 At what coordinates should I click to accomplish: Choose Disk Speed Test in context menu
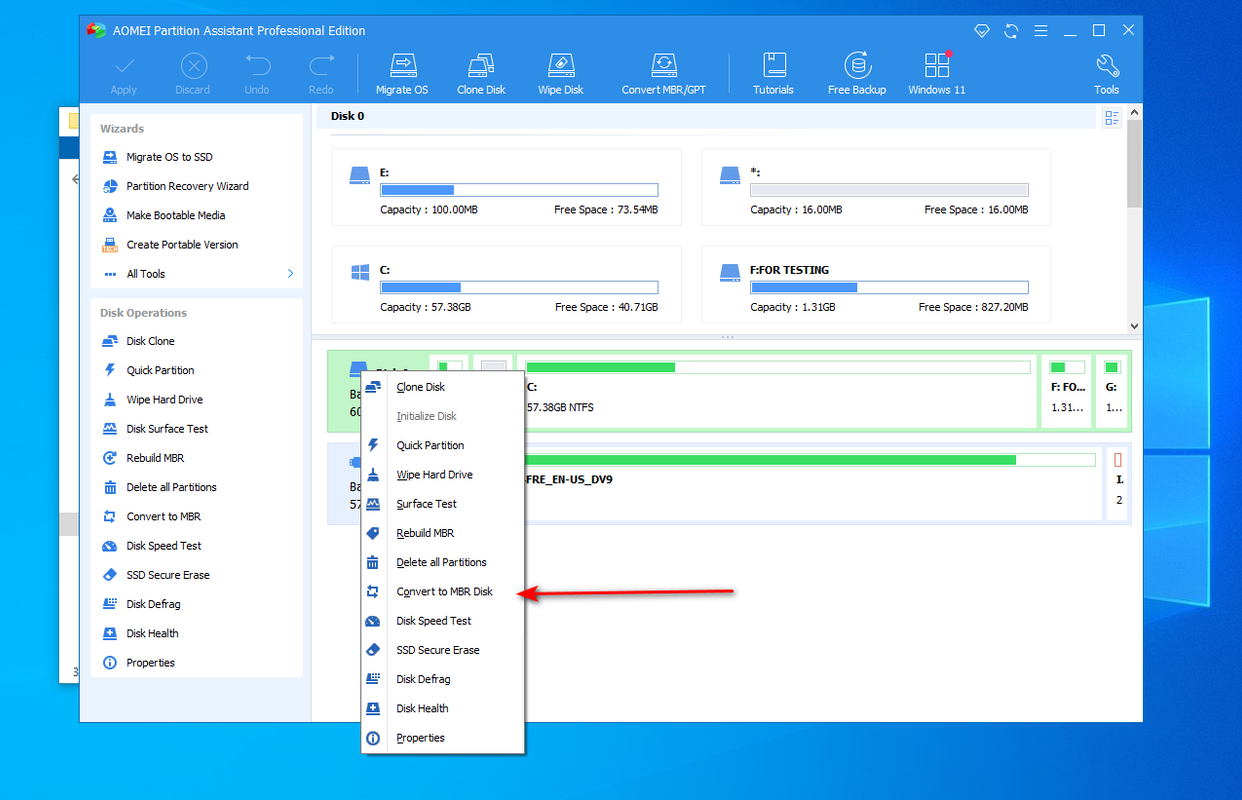point(443,621)
